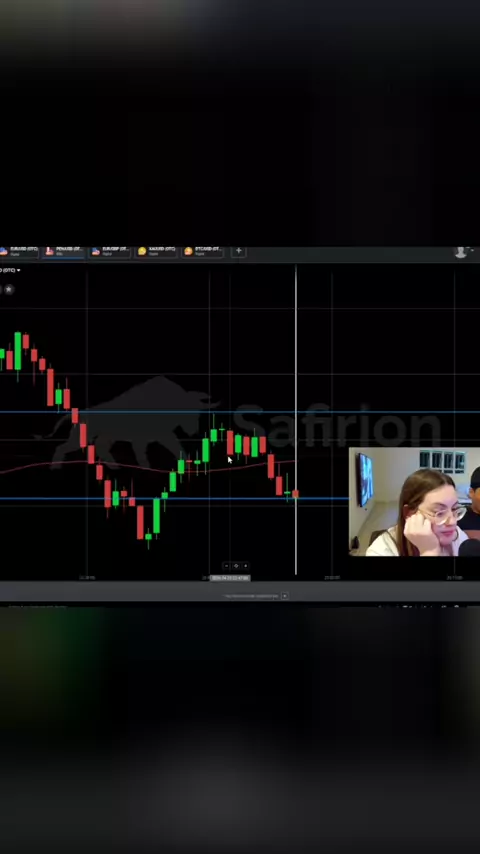The height and width of the screenshot is (854, 480).
Task: Open the BTC/USD (OTC) bitcoin tab
Action: coord(203,251)
